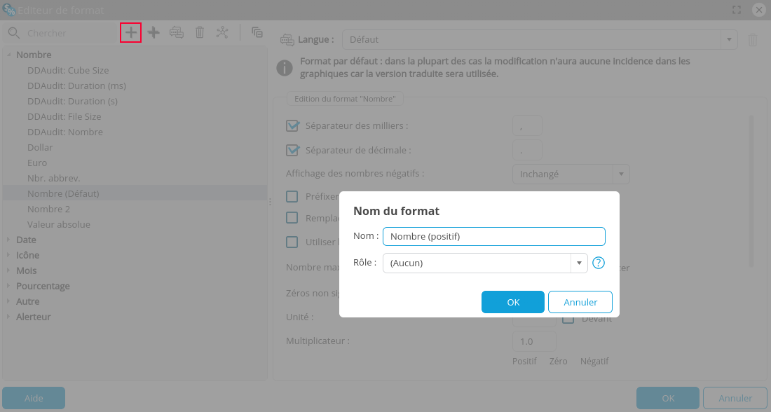771x412 pixels.
Task: Open the Langue dropdown
Action: [x=731, y=40]
